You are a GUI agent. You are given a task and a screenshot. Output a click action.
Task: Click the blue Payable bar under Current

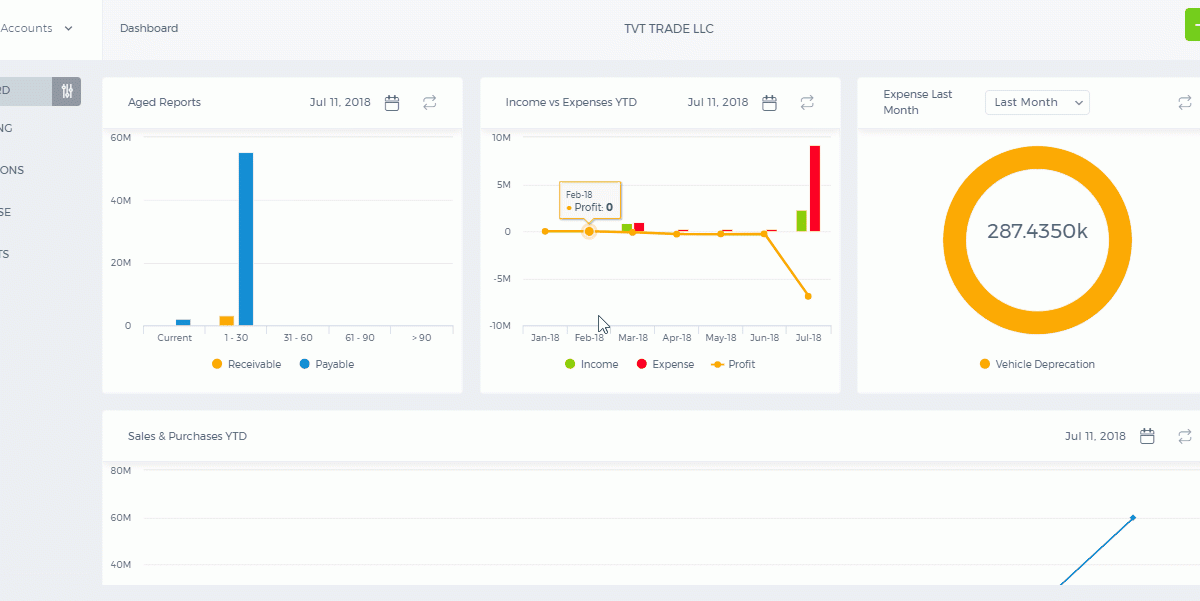click(x=183, y=323)
